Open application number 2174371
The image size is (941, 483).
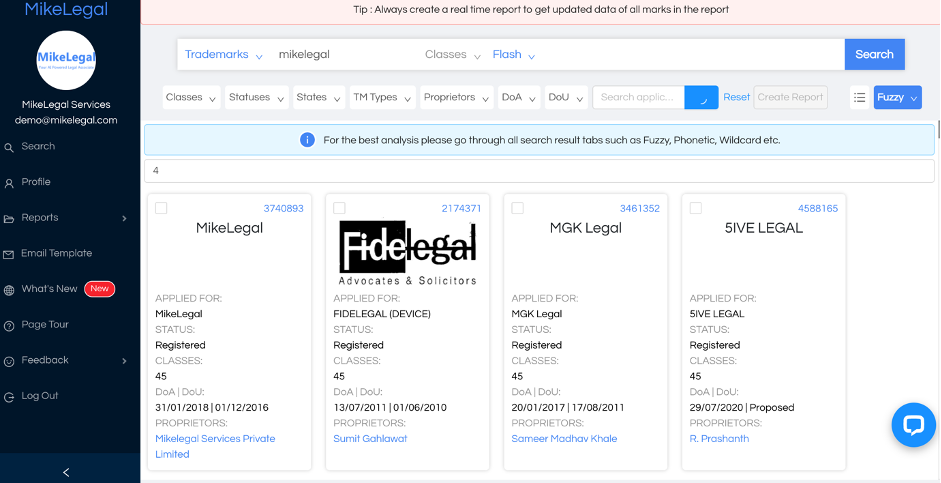pos(461,209)
